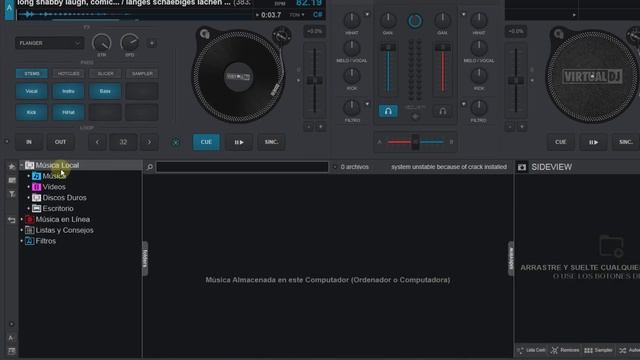Click the Filtros folder icon
The height and width of the screenshot is (360, 640).
coord(29,241)
